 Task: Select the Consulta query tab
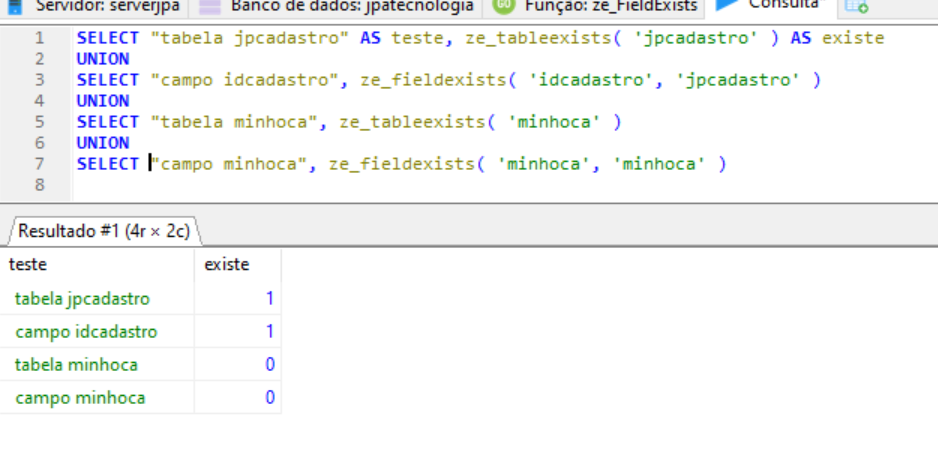tap(770, 6)
